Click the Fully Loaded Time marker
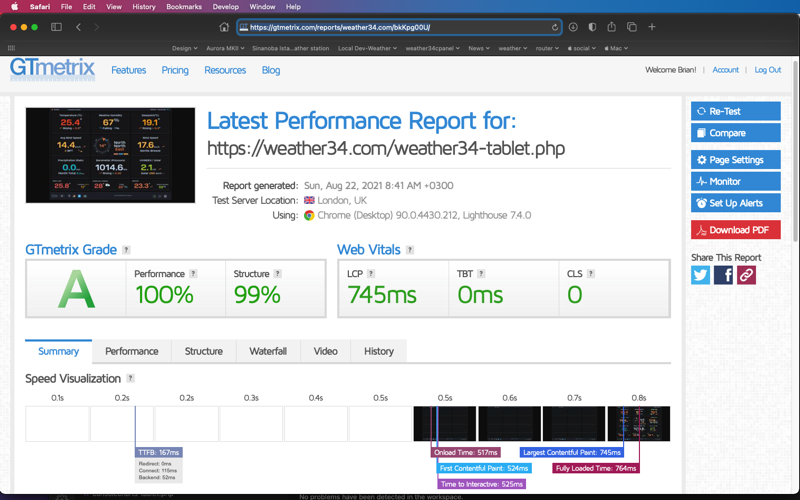Image resolution: width=800 pixels, height=500 pixels. tap(596, 468)
